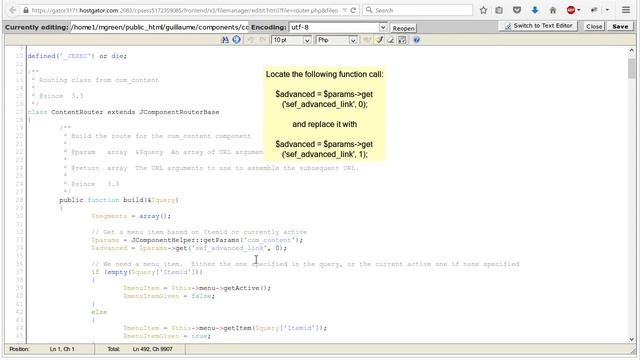The height and width of the screenshot is (360, 640).
Task: Open the Php syntax language dropdown
Action: coord(337,40)
